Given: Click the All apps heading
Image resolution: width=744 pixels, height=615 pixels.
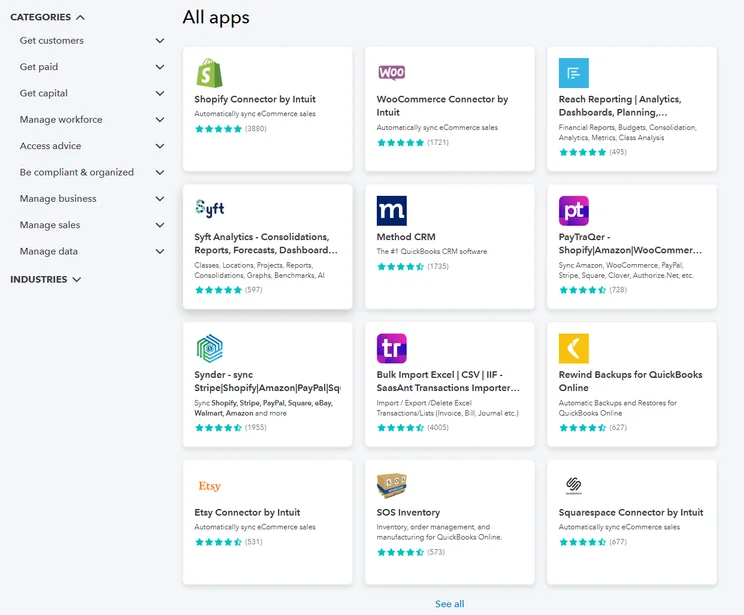Looking at the screenshot, I should [216, 18].
